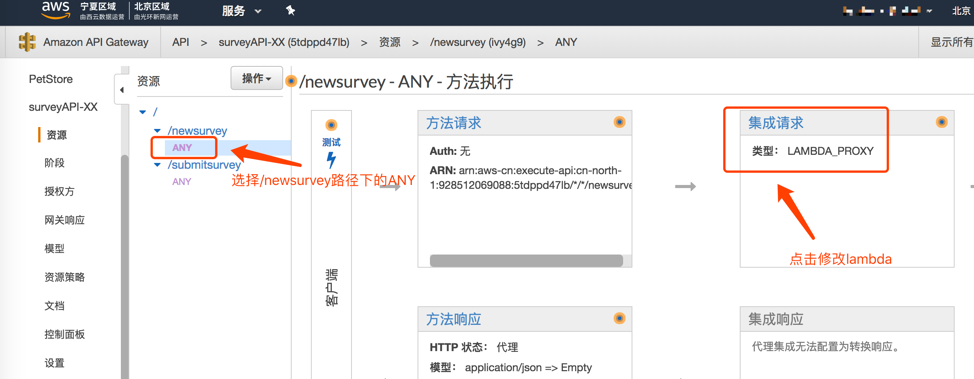974x379 pixels.
Task: Select PetStore in the API list
Action: pyautogui.click(x=51, y=79)
